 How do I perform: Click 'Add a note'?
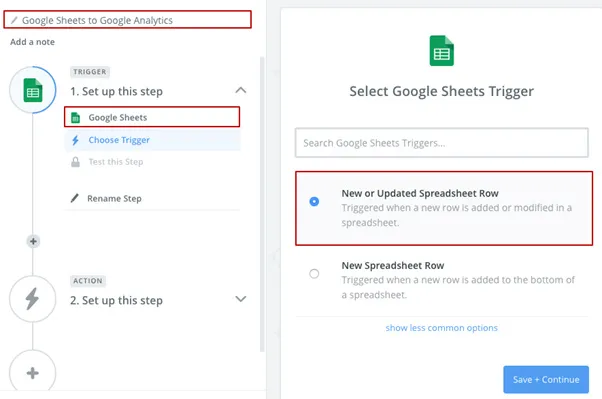click(32, 42)
